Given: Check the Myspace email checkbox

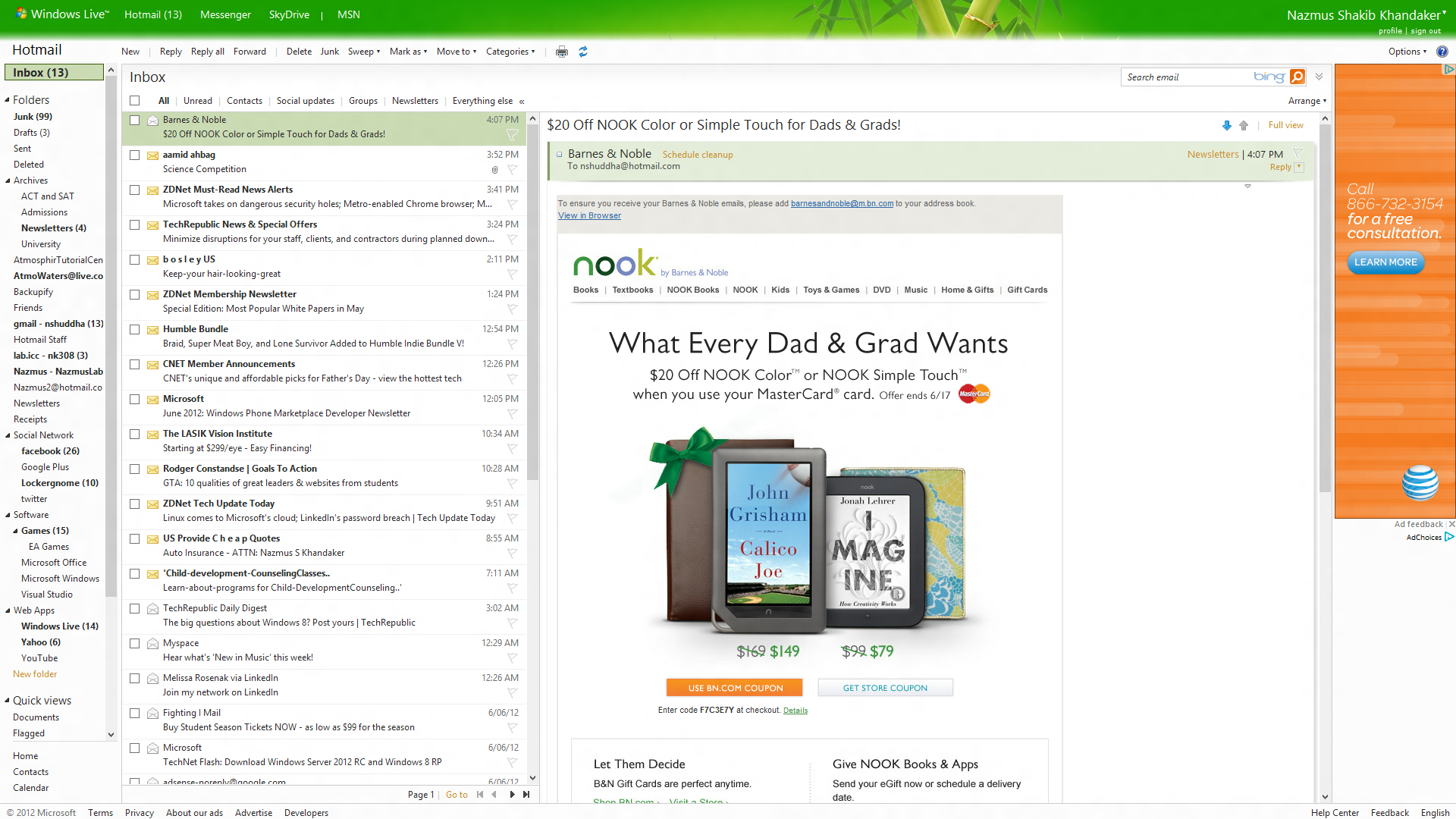Looking at the screenshot, I should (x=134, y=643).
